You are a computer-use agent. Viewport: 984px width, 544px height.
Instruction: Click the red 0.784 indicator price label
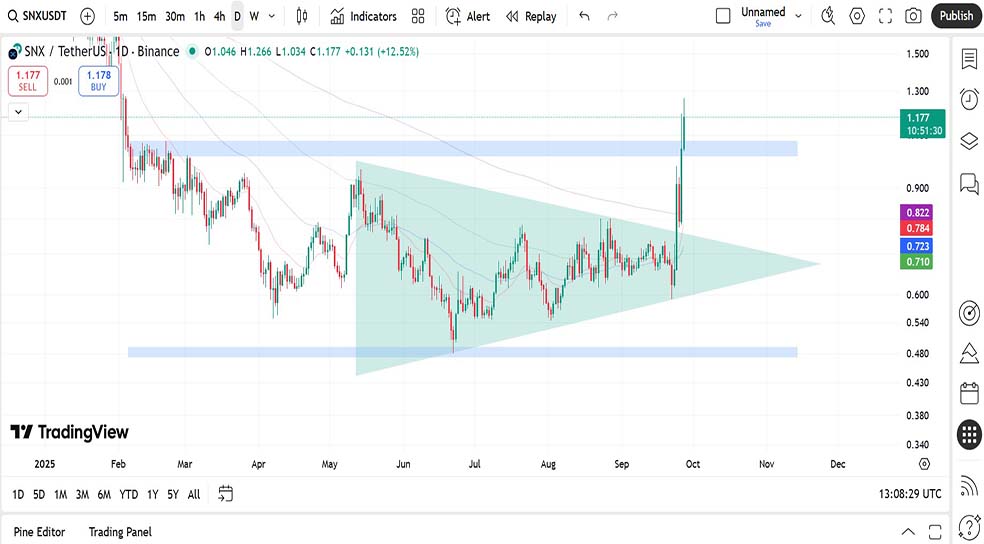pyautogui.click(x=916, y=228)
